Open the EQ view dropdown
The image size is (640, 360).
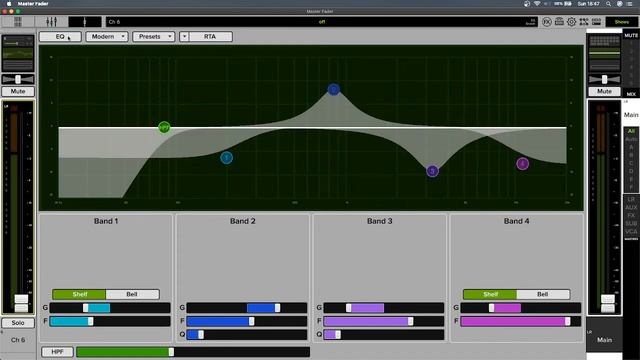tap(60, 37)
